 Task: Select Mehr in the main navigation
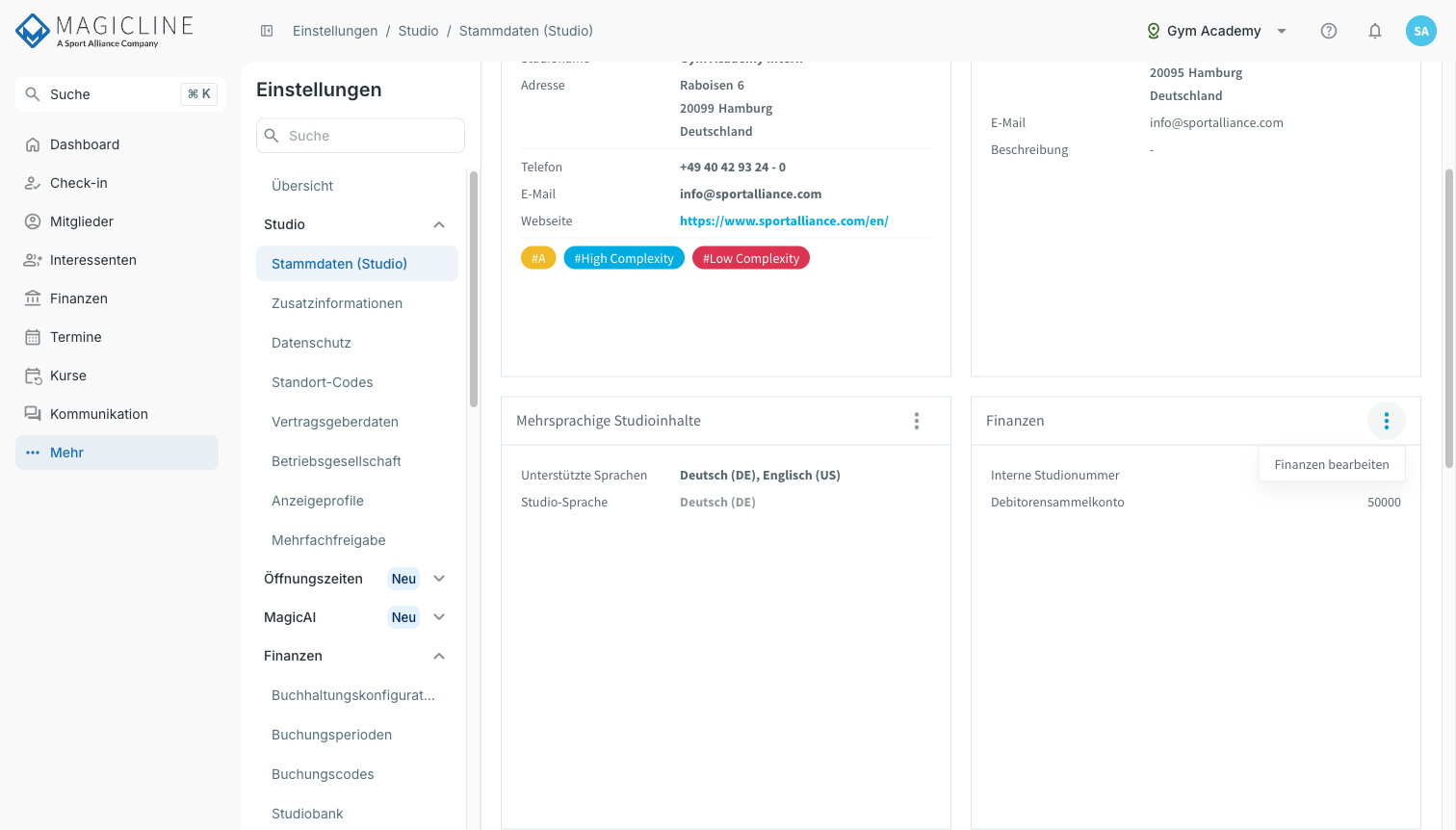117,453
